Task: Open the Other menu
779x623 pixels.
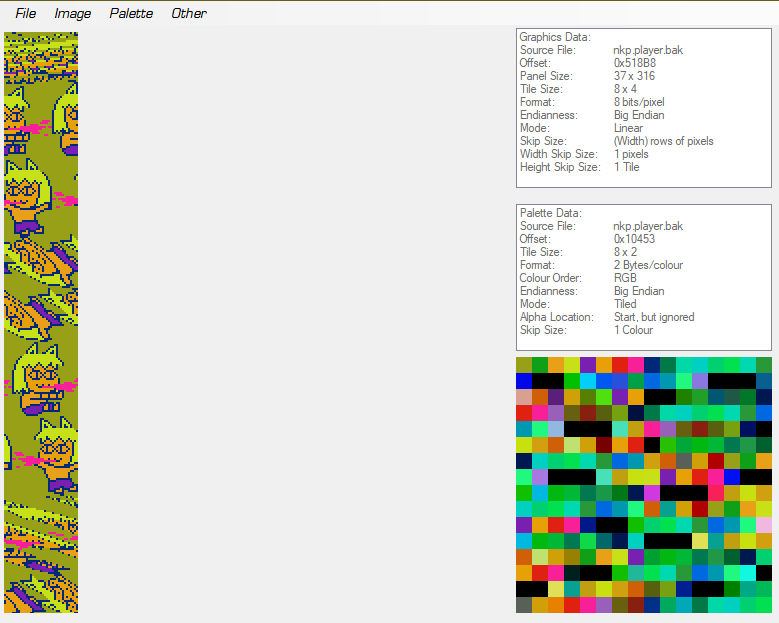Action: pyautogui.click(x=189, y=13)
